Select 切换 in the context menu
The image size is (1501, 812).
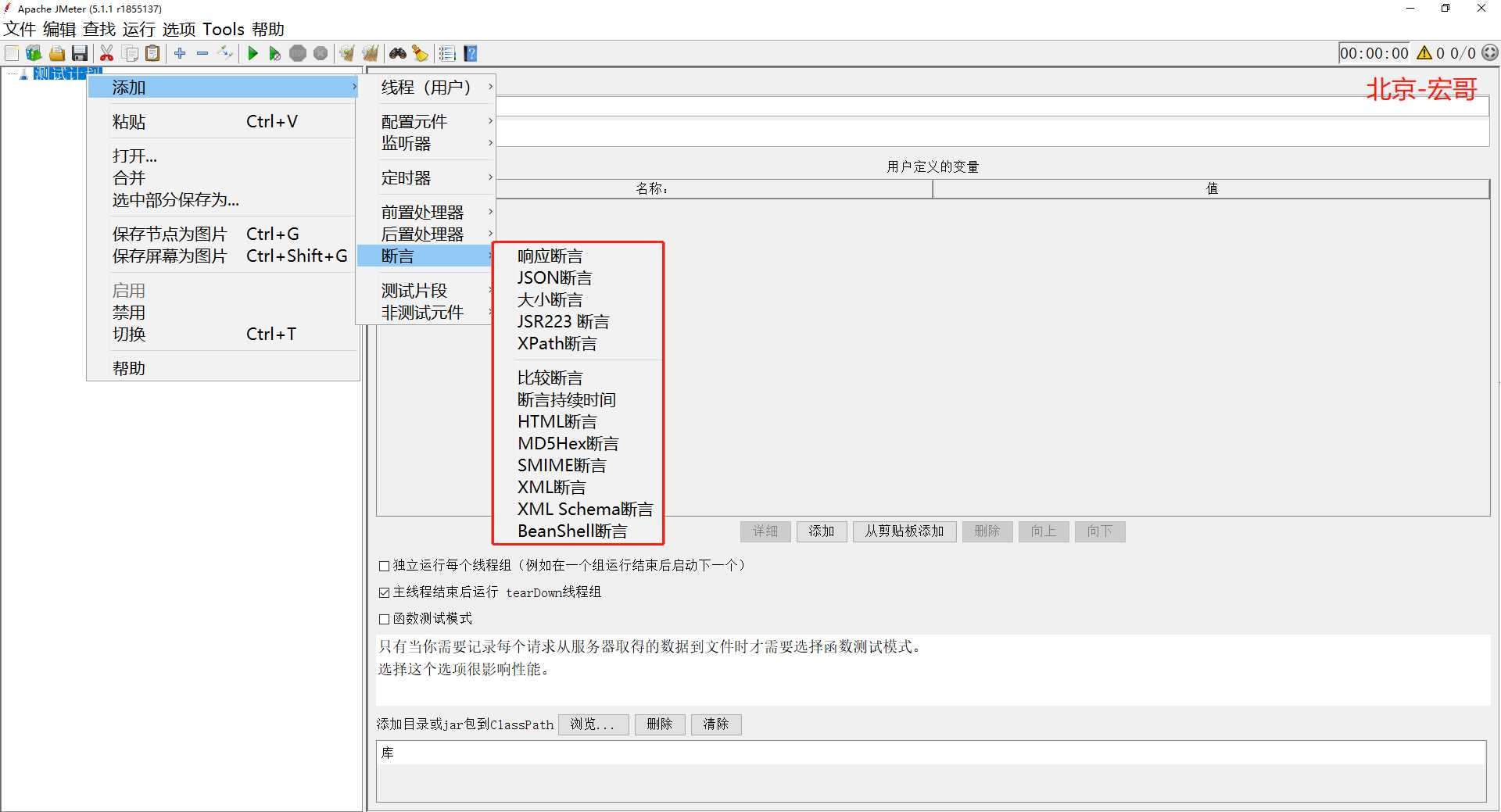click(223, 334)
